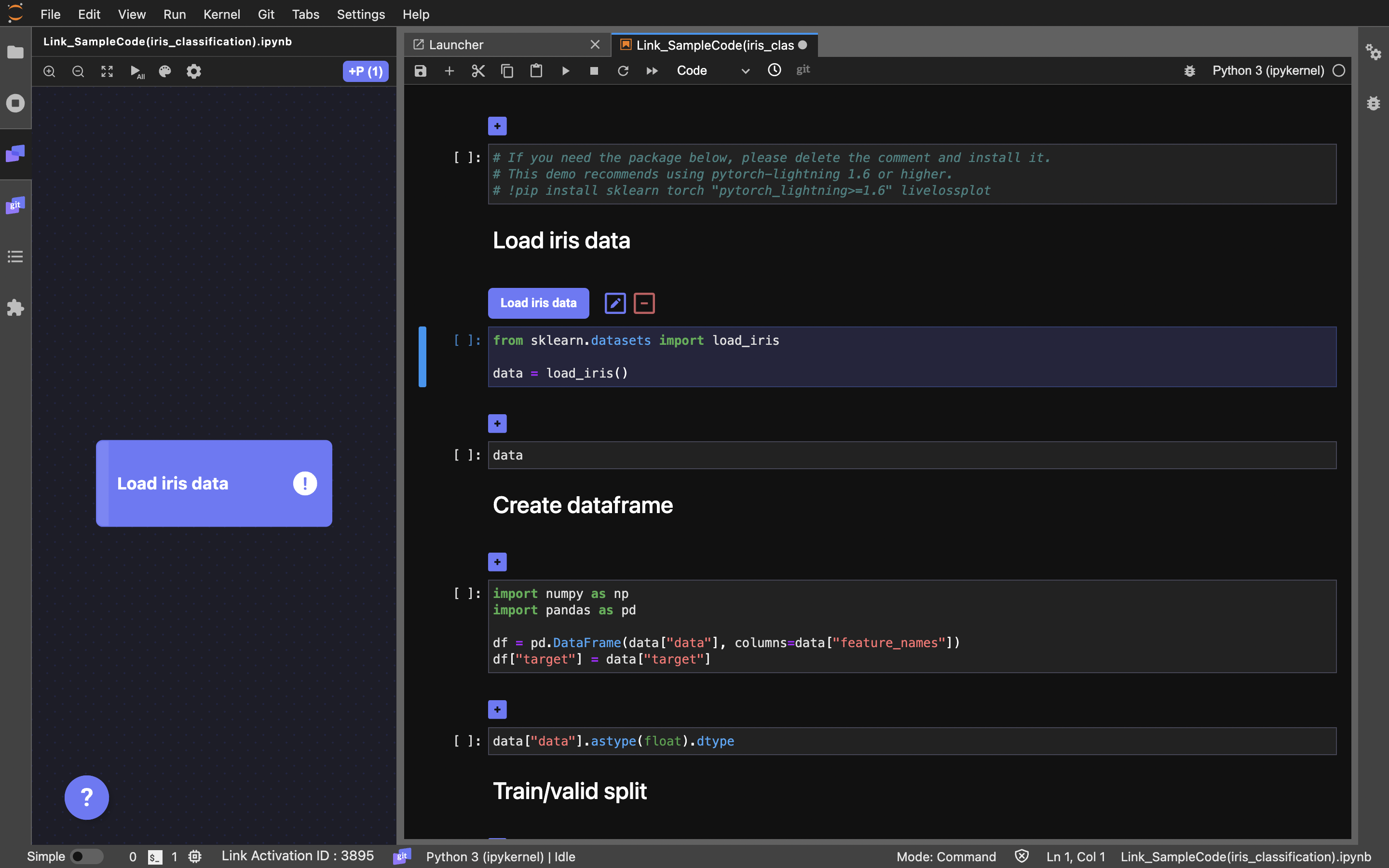Open the extension manager puzzle icon
This screenshot has width=1389, height=868.
[15, 308]
